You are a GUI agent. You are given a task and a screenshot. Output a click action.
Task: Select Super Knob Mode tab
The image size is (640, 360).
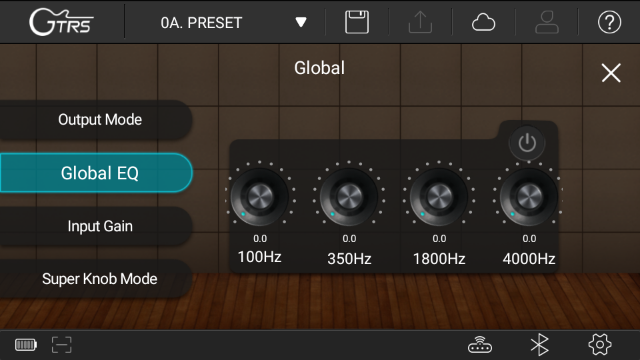point(96,279)
